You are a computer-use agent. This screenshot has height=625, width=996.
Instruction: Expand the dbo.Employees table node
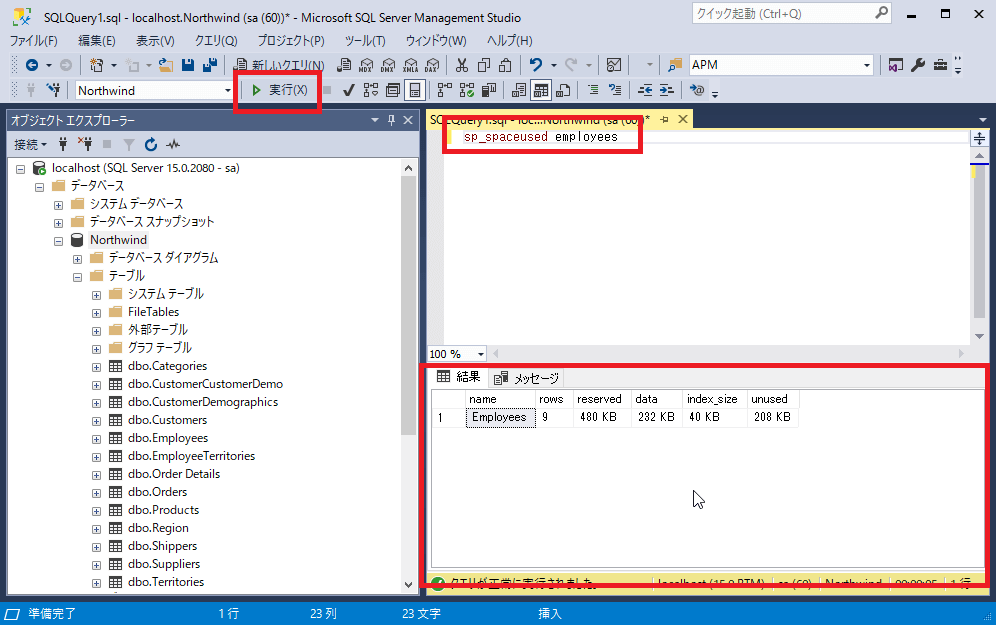click(x=97, y=438)
